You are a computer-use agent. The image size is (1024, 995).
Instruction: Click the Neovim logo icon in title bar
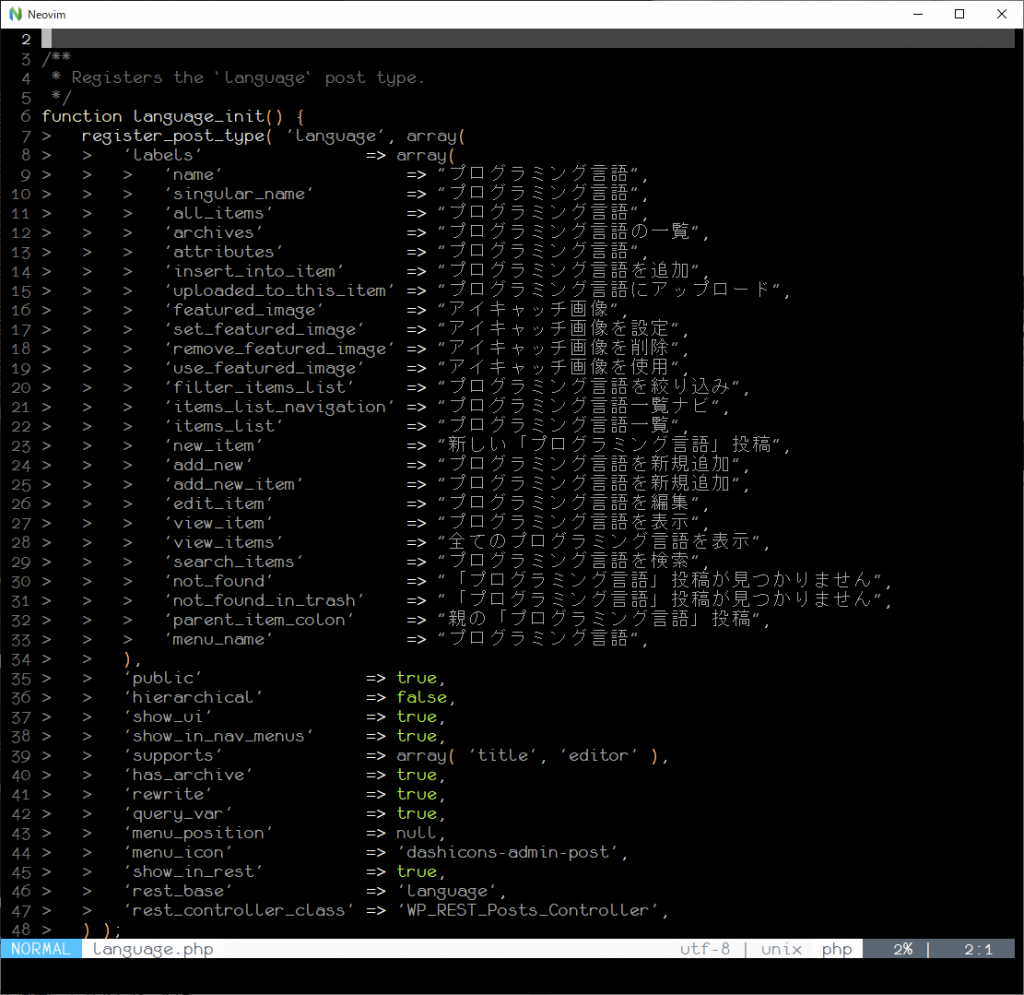tap(15, 14)
